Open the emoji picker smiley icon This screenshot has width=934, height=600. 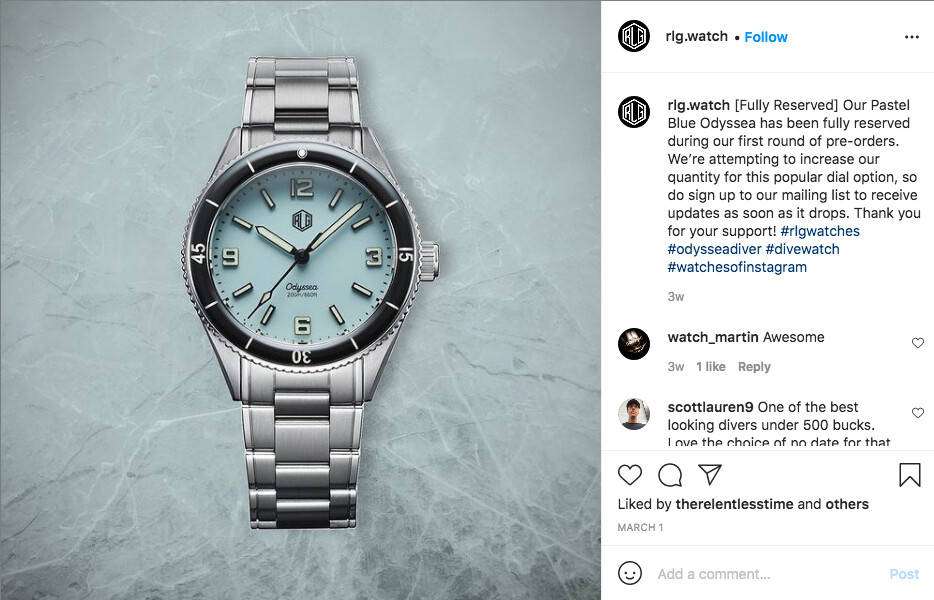point(630,573)
